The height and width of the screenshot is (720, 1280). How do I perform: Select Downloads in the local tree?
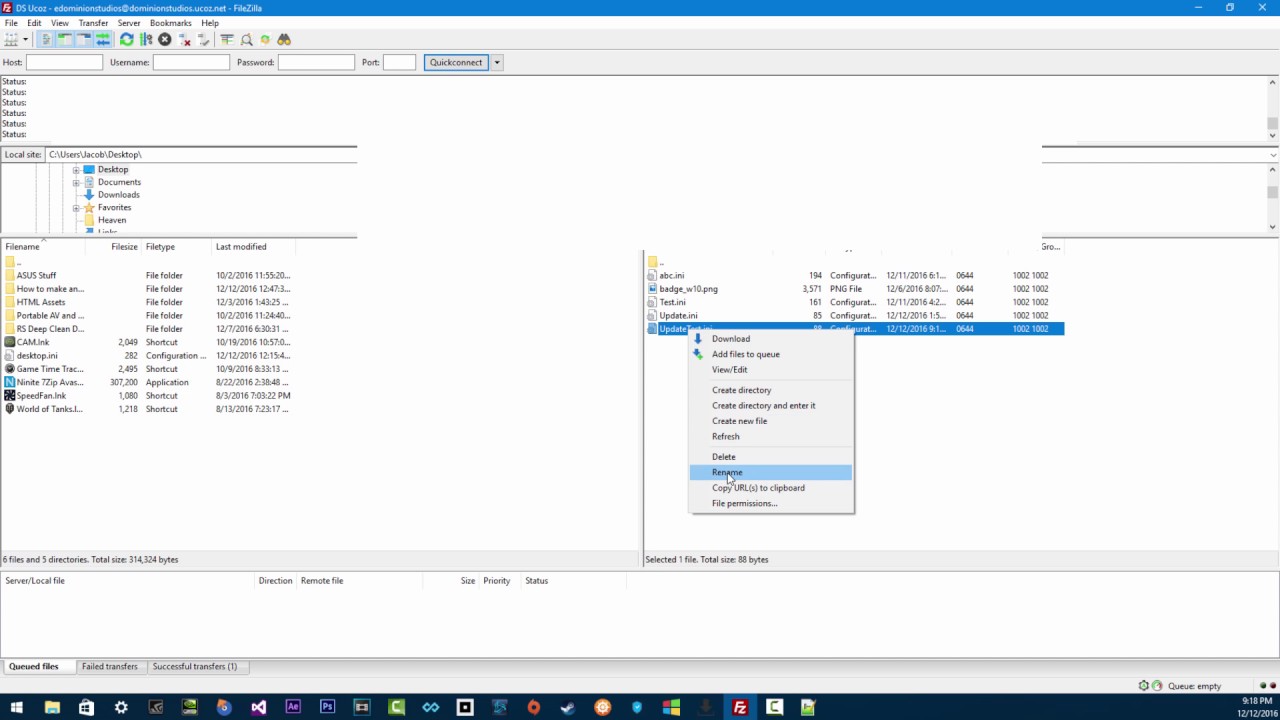[118, 195]
